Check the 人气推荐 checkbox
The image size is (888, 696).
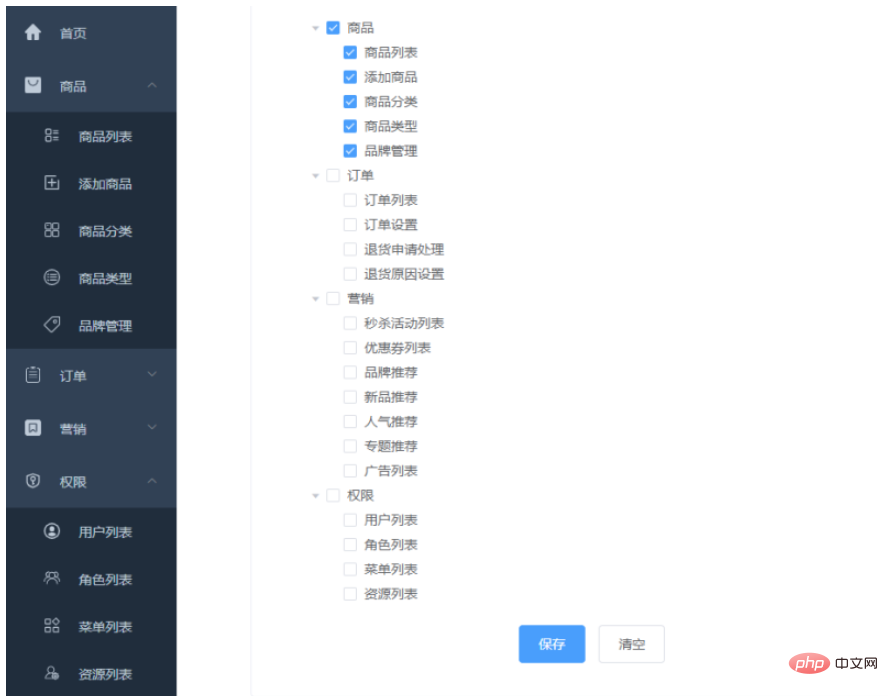pyautogui.click(x=350, y=421)
